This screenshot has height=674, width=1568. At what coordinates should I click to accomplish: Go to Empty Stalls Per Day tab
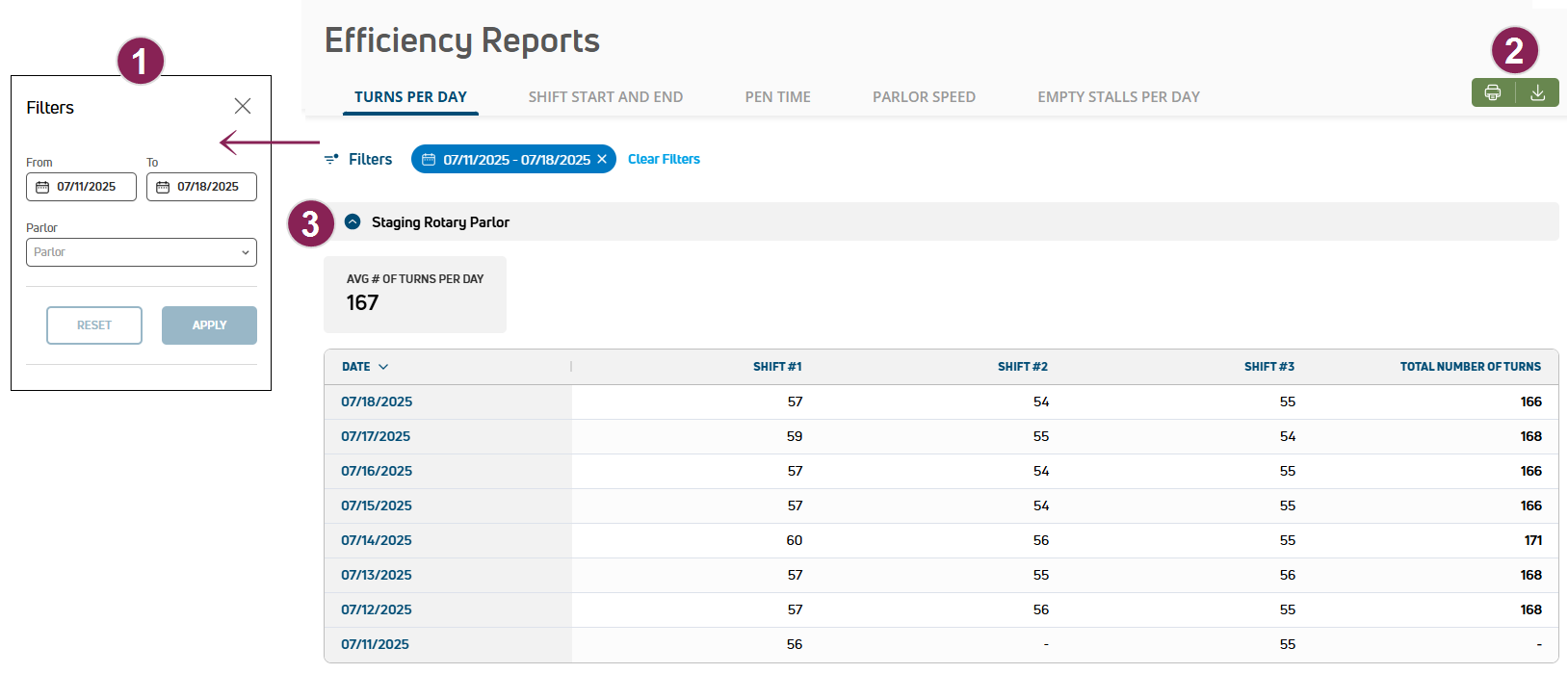pos(1118,96)
